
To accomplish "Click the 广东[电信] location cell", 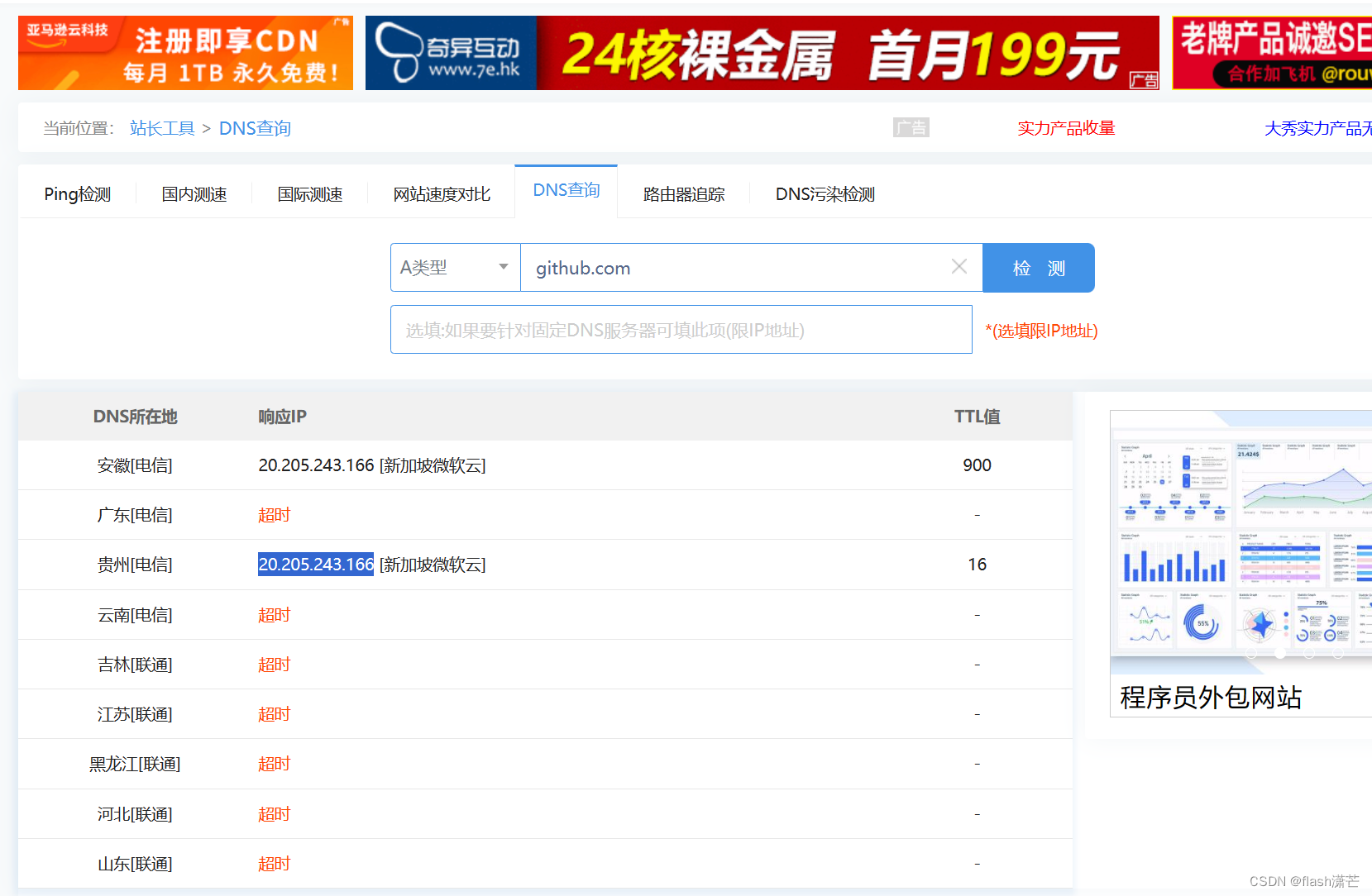I will tap(135, 515).
